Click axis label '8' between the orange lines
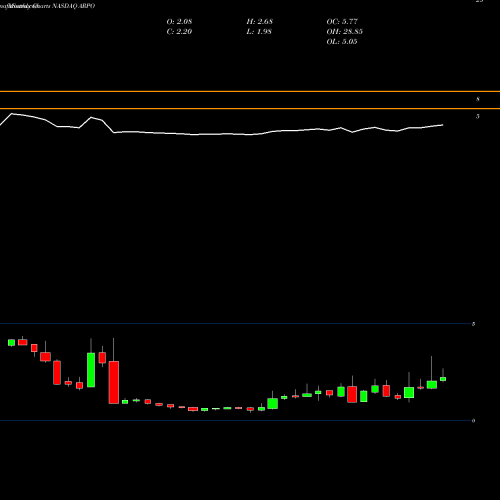The height and width of the screenshot is (500, 500). coord(478,99)
